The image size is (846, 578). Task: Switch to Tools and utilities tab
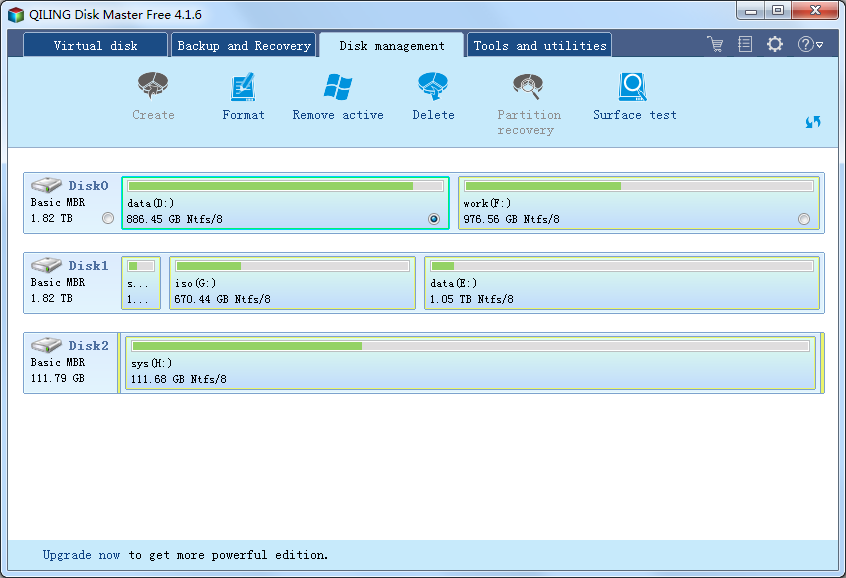tap(540, 45)
